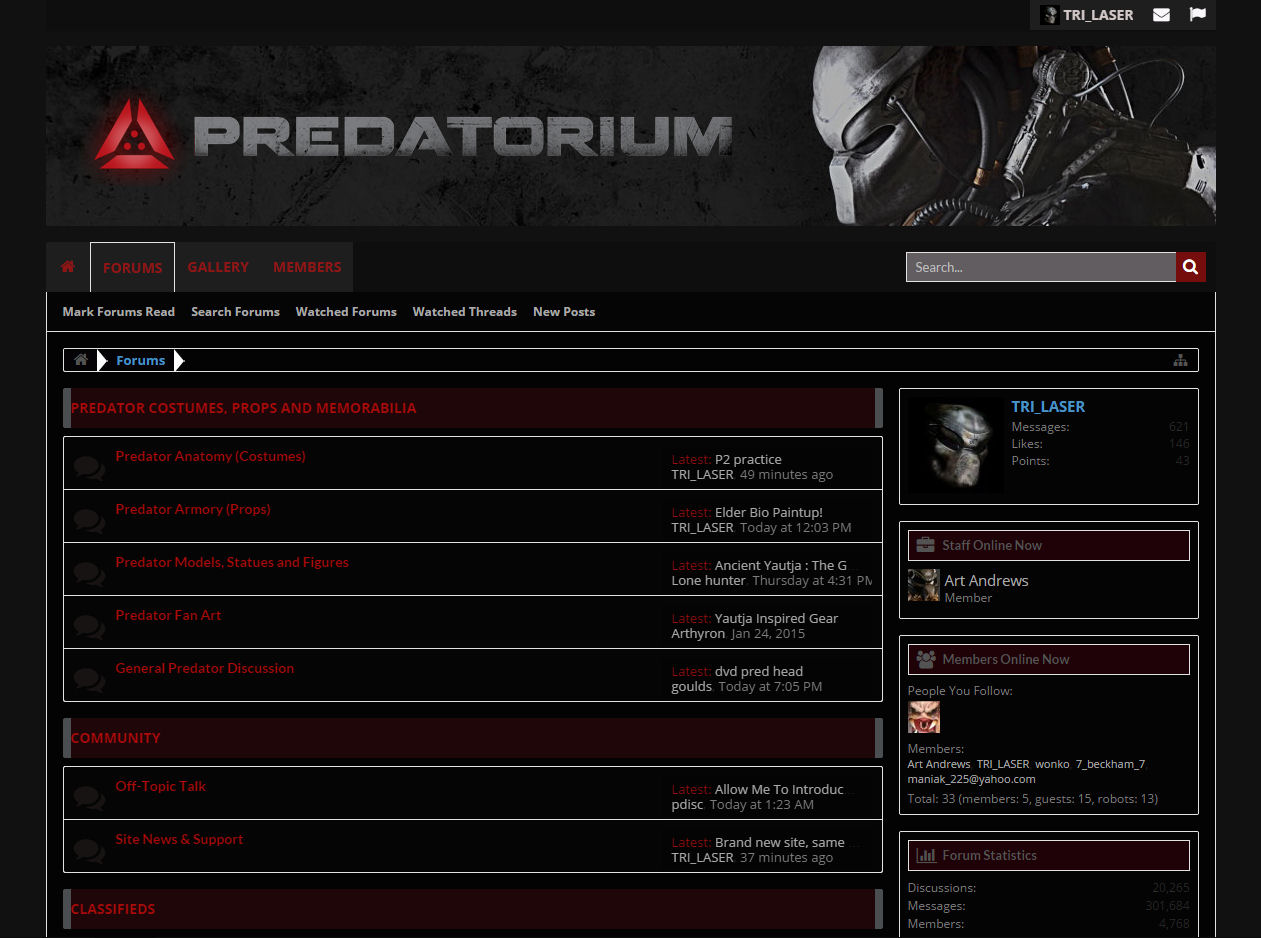Open pdisc's profile link
Image resolution: width=1261 pixels, height=938 pixels.
point(687,804)
